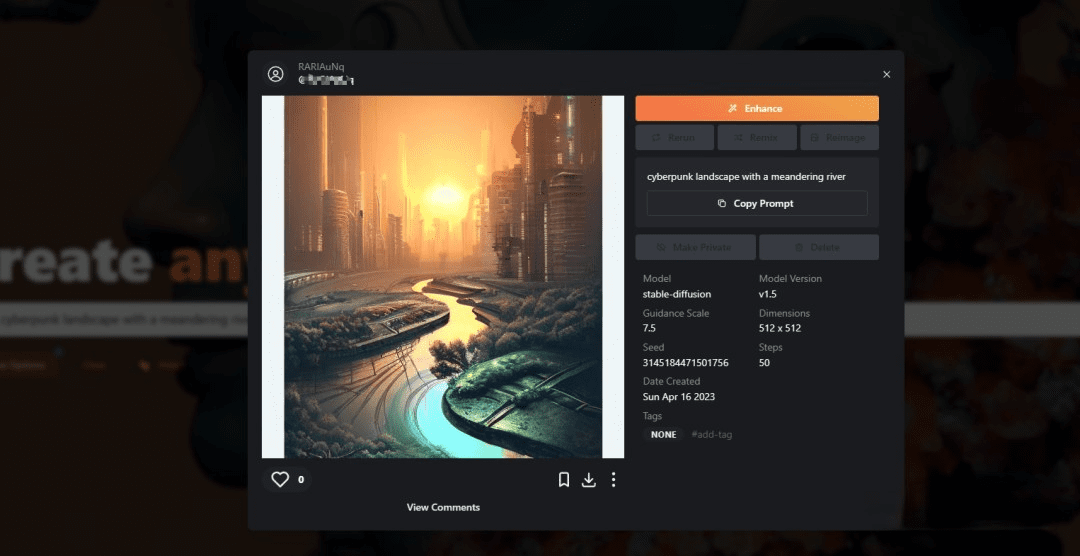1080x556 pixels.
Task: Click the NONE tag chip
Action: pos(663,435)
